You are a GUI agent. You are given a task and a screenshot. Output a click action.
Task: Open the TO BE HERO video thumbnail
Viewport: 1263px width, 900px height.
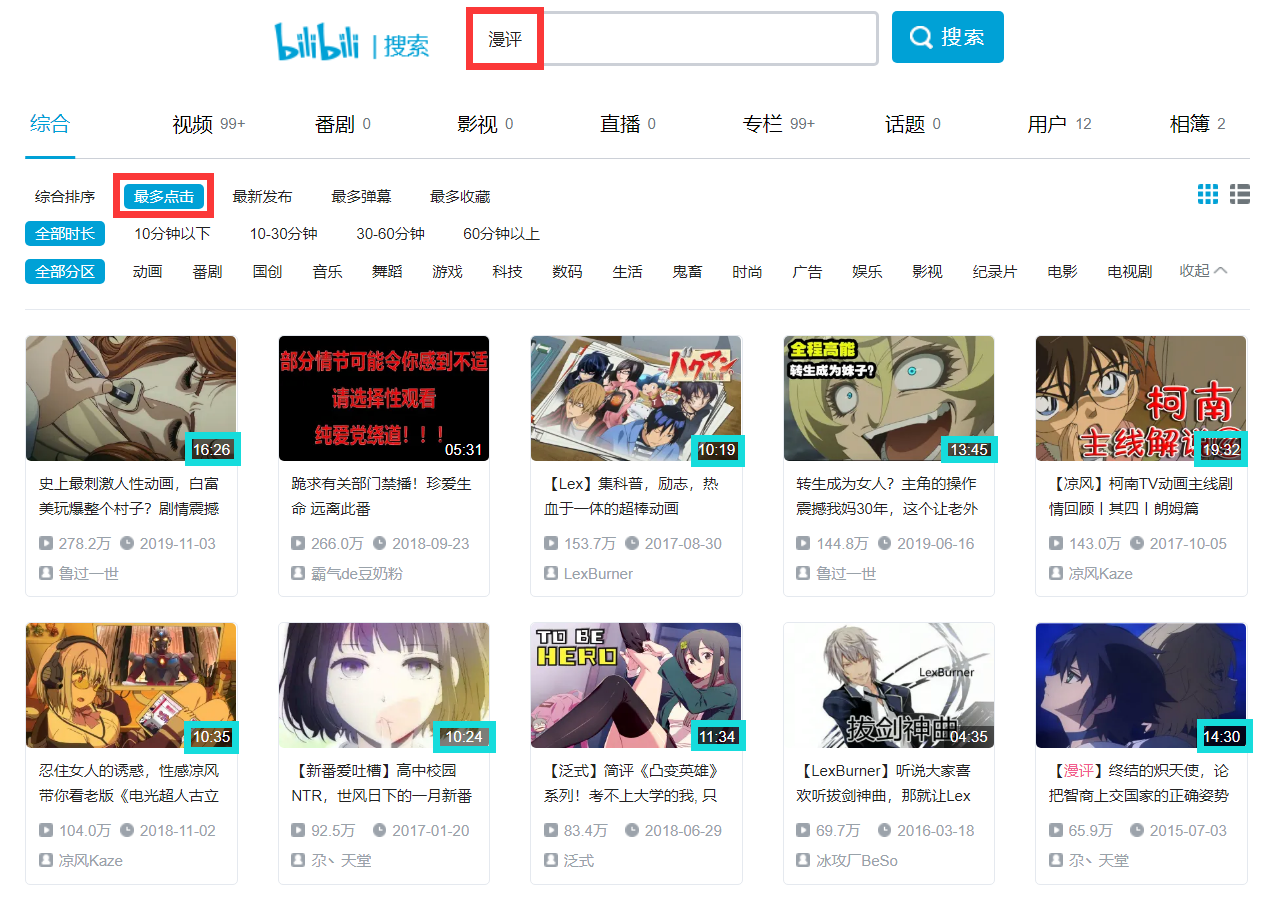click(636, 685)
